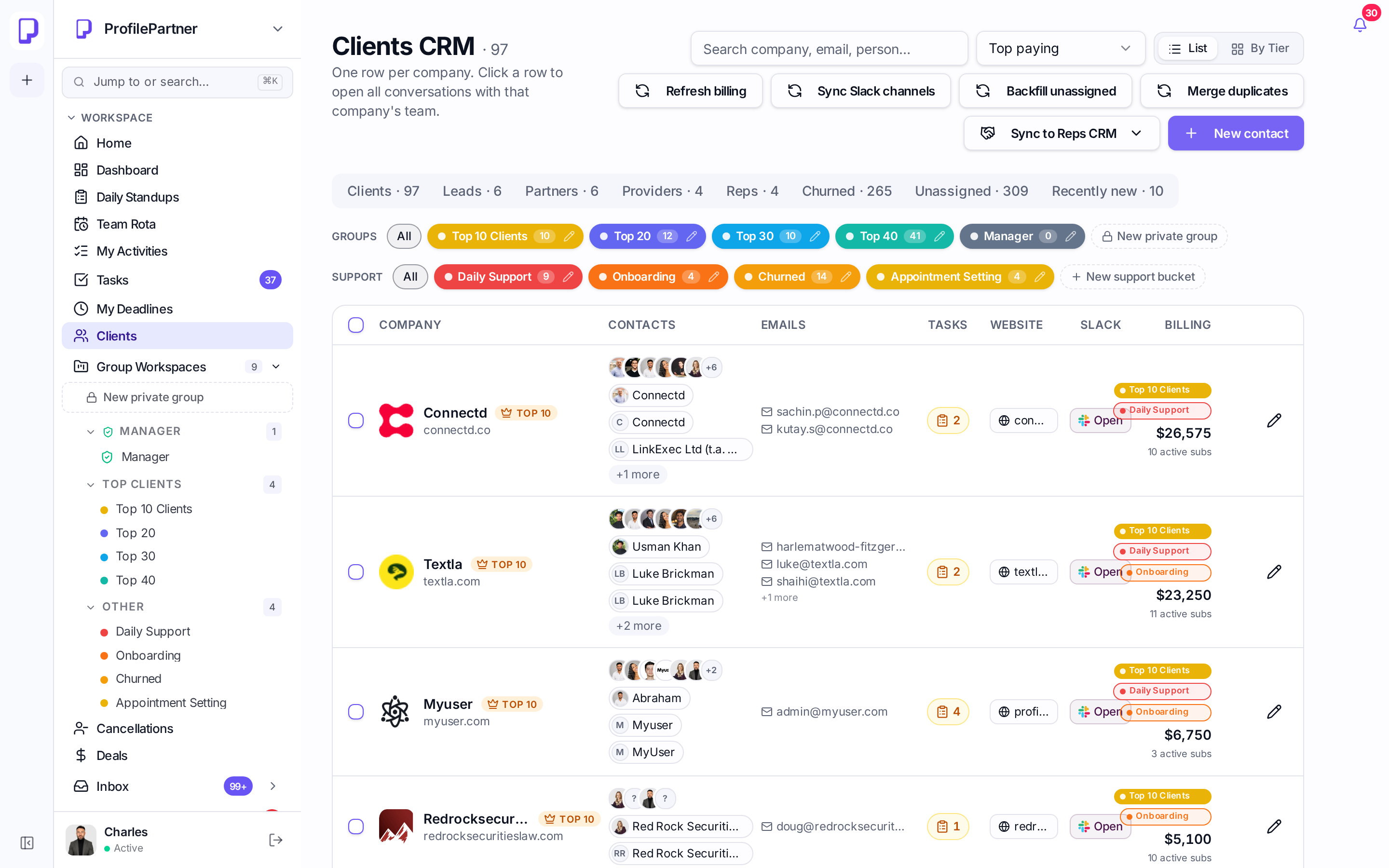Edit the Appointment Setting bucket pencil
This screenshot has width=1389, height=868.
[1039, 277]
